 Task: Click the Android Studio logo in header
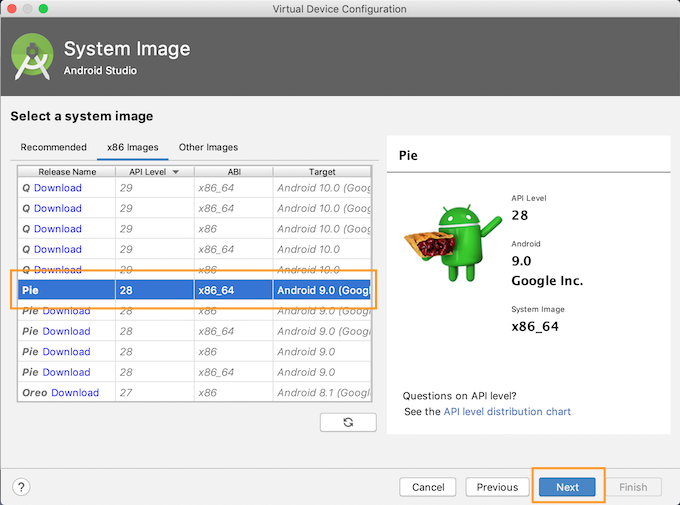(x=32, y=57)
